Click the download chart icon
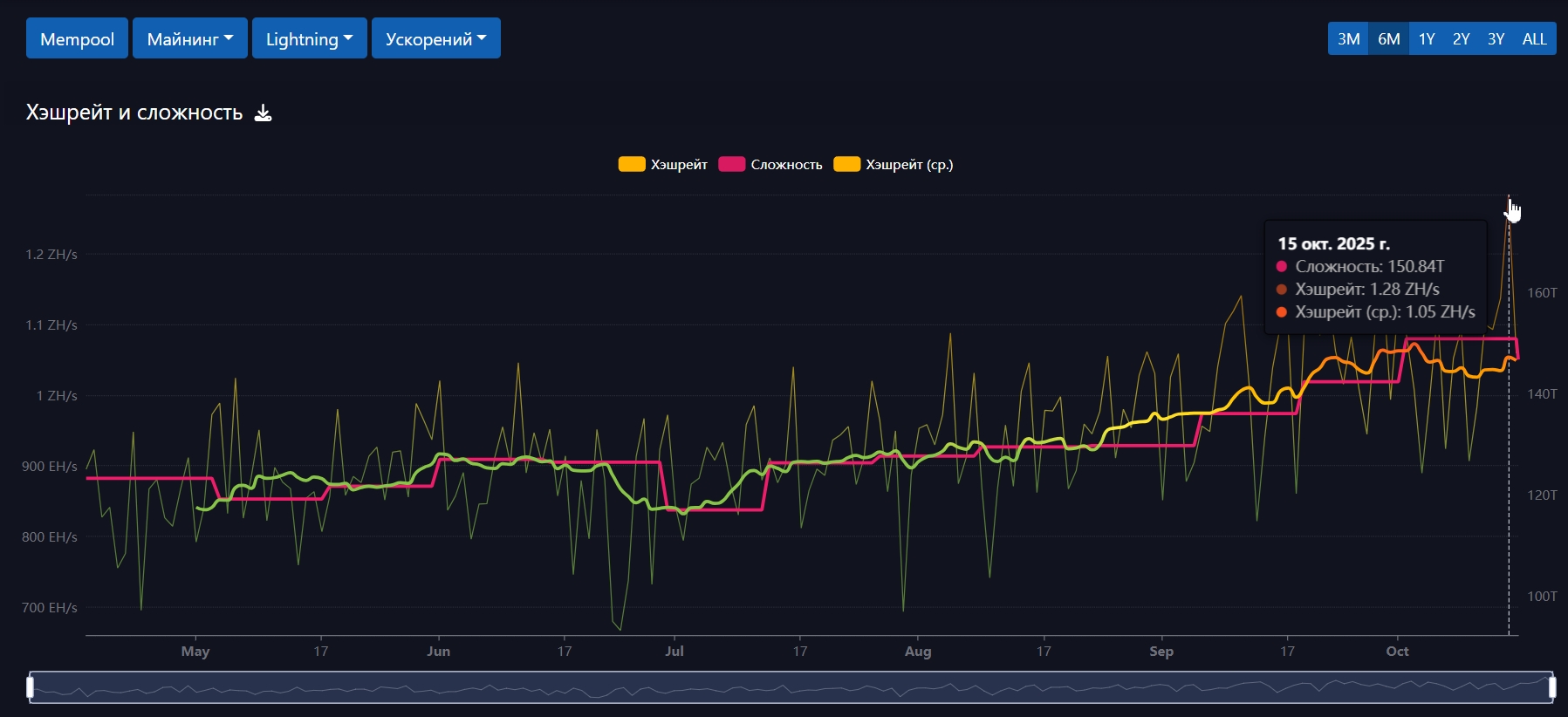 point(263,113)
